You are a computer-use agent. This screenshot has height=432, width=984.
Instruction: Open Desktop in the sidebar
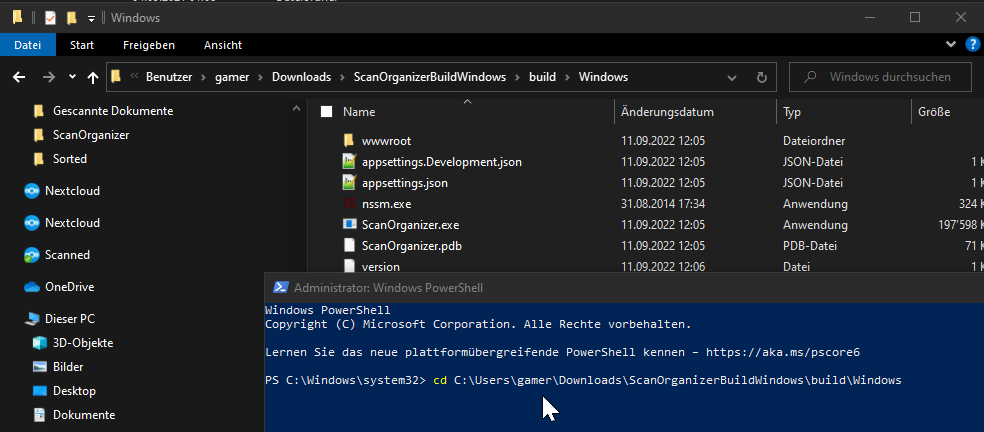click(74, 391)
